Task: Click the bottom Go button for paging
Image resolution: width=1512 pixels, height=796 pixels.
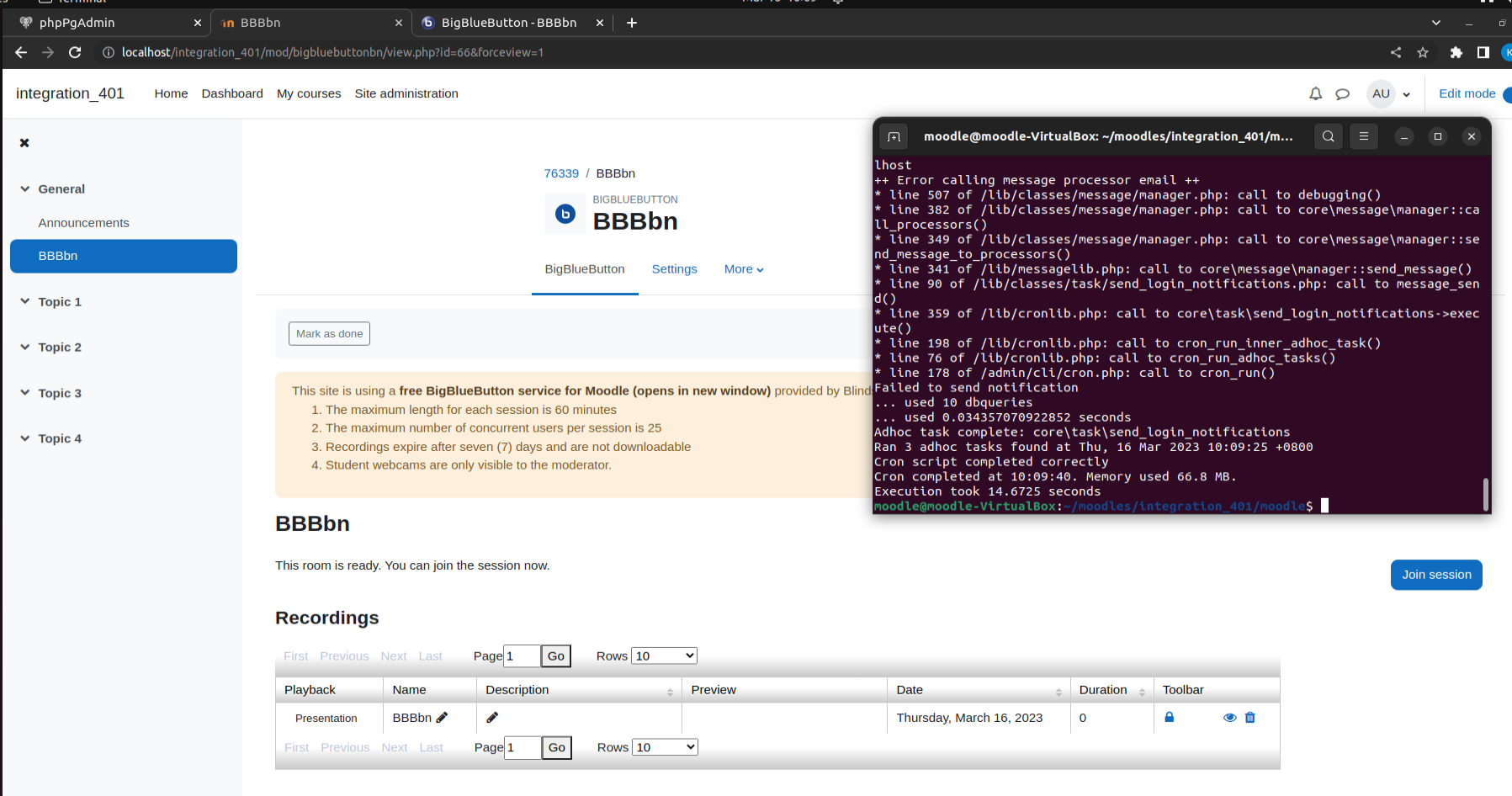Action: click(556, 747)
